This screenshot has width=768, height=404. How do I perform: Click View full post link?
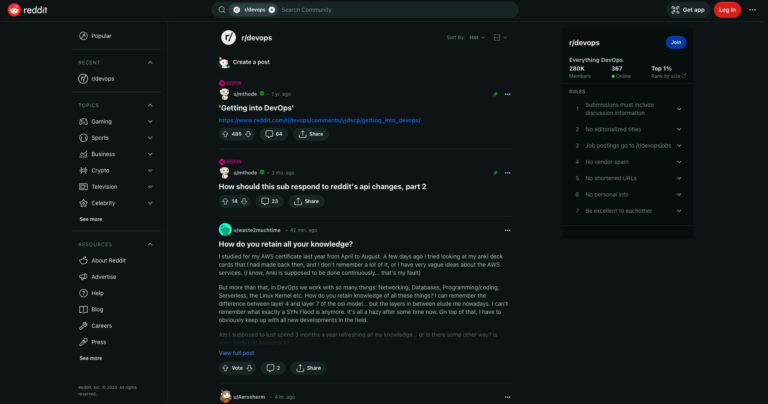tap(237, 353)
